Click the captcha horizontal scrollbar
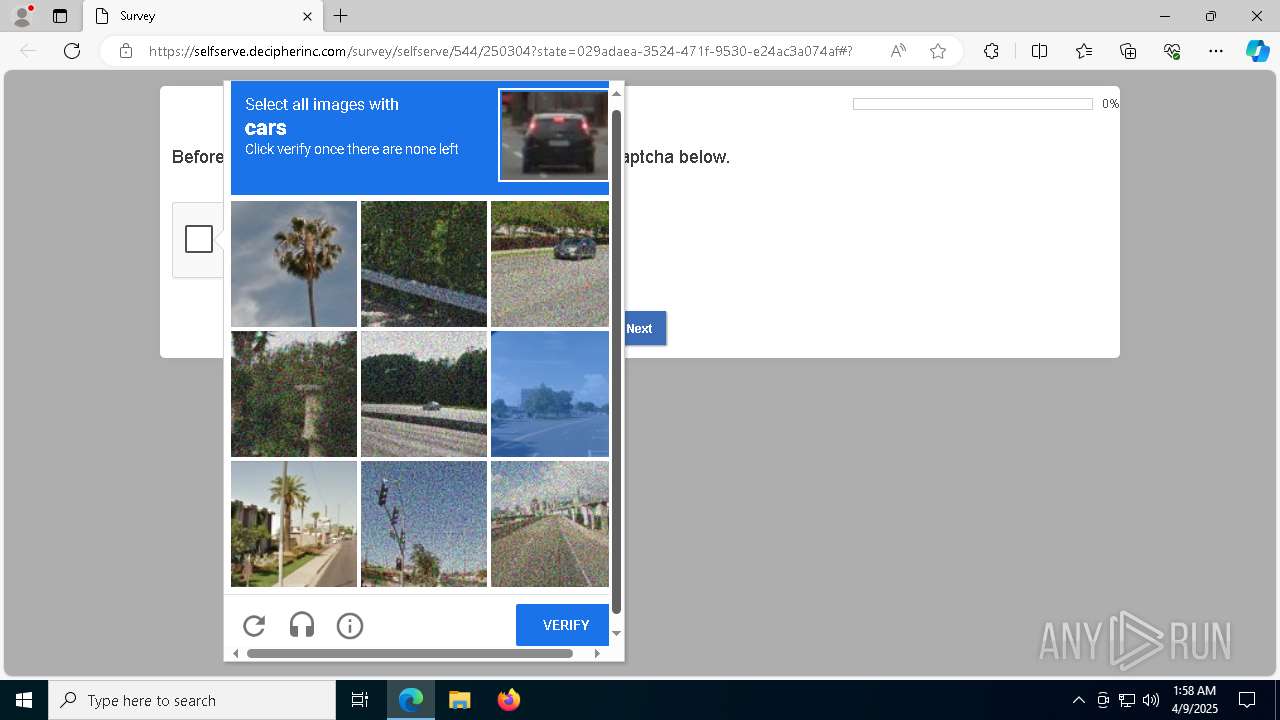 point(410,653)
